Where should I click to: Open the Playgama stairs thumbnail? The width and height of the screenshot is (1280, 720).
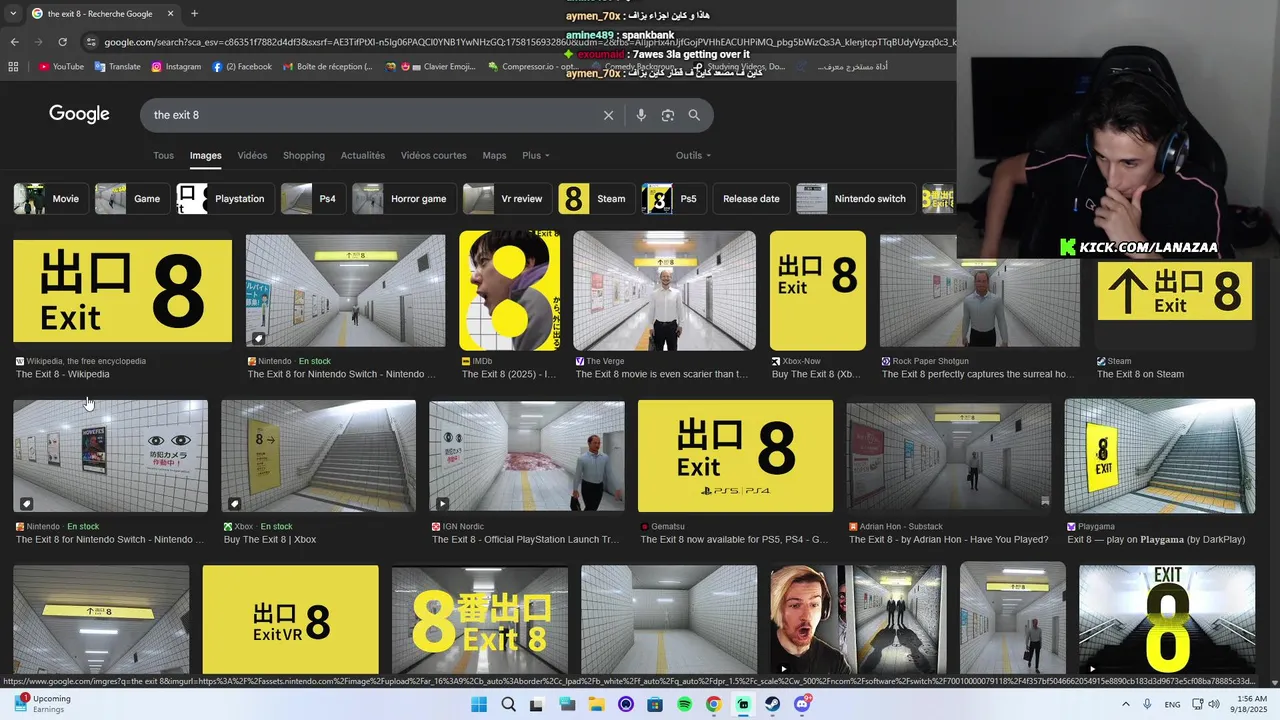(1160, 456)
